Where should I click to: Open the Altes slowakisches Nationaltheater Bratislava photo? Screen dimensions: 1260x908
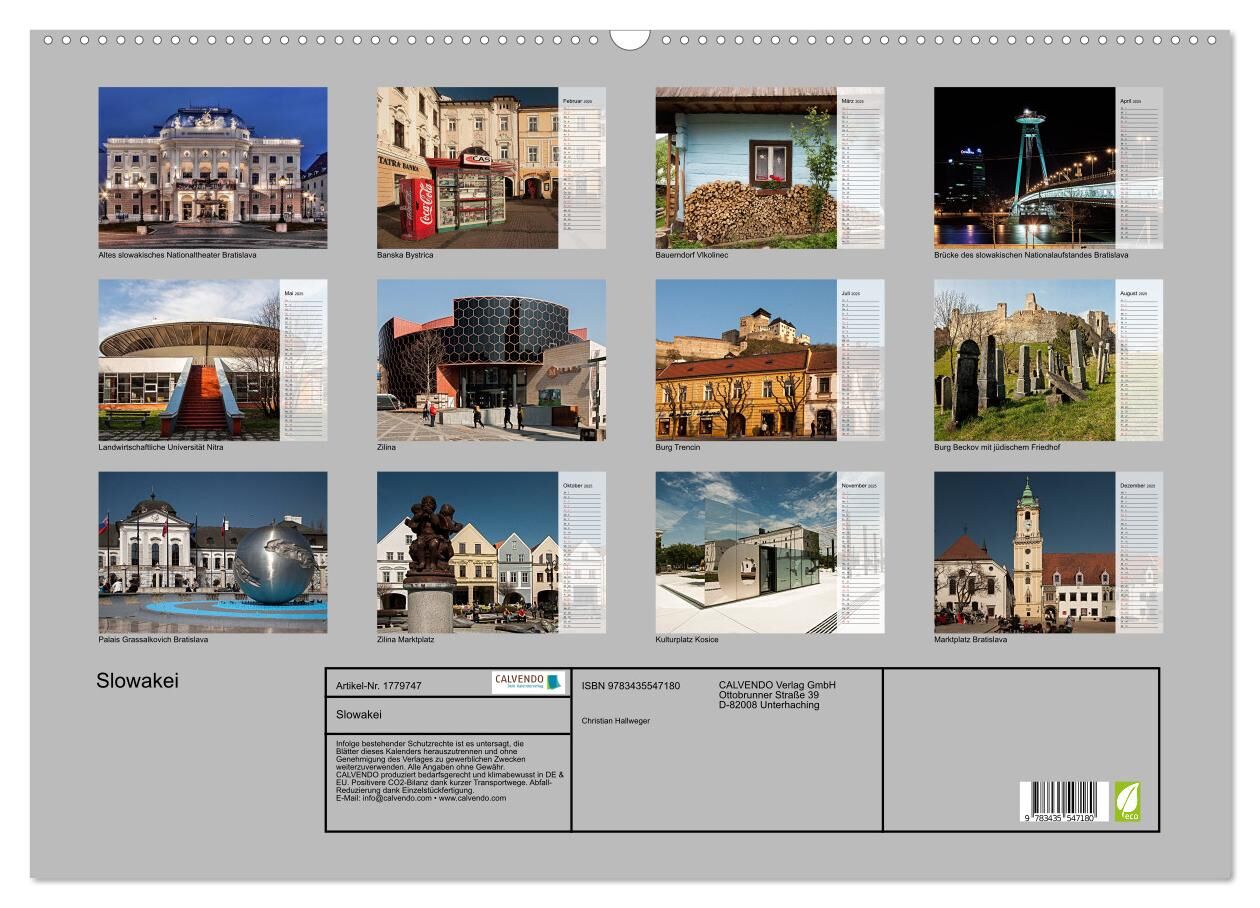pyautogui.click(x=212, y=167)
